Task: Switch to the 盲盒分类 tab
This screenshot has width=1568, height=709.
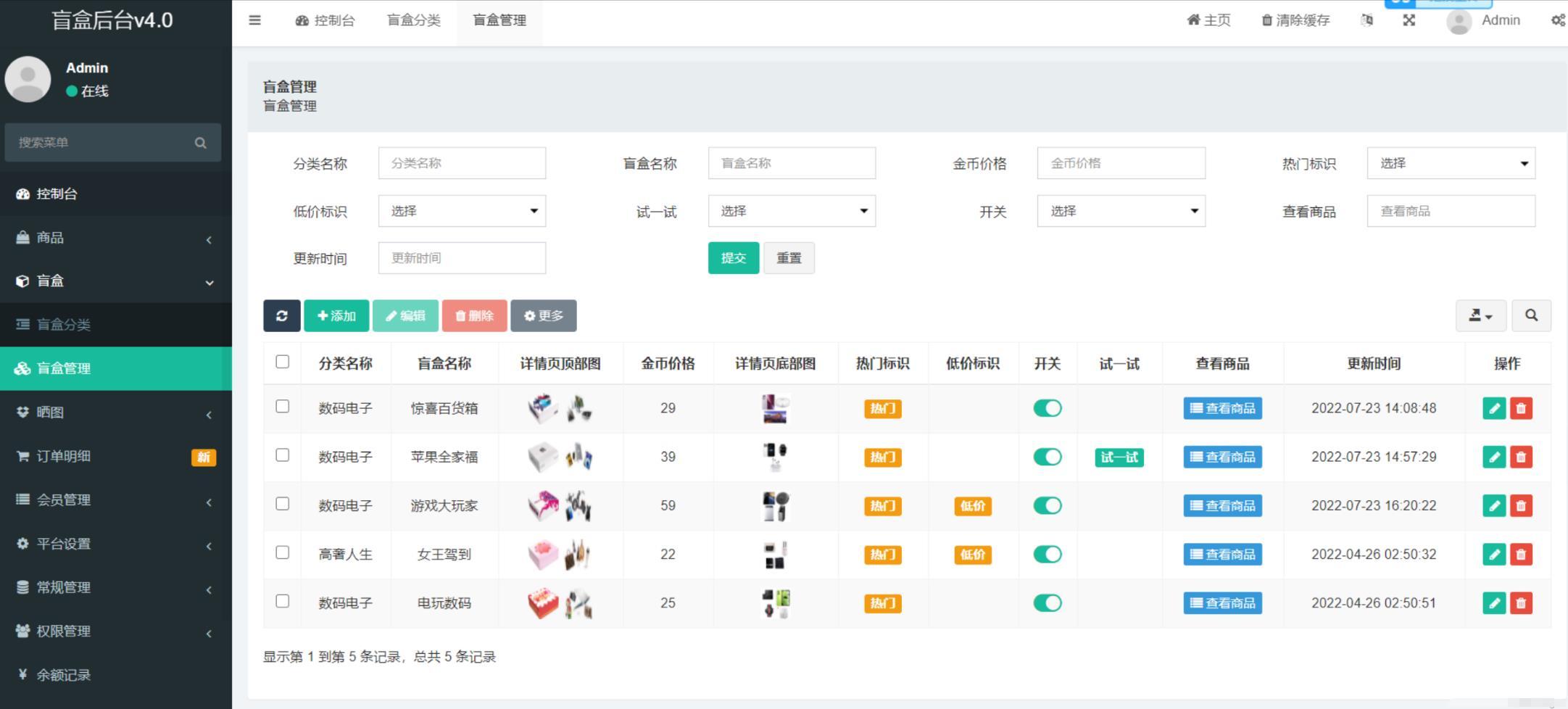Action: tap(414, 20)
